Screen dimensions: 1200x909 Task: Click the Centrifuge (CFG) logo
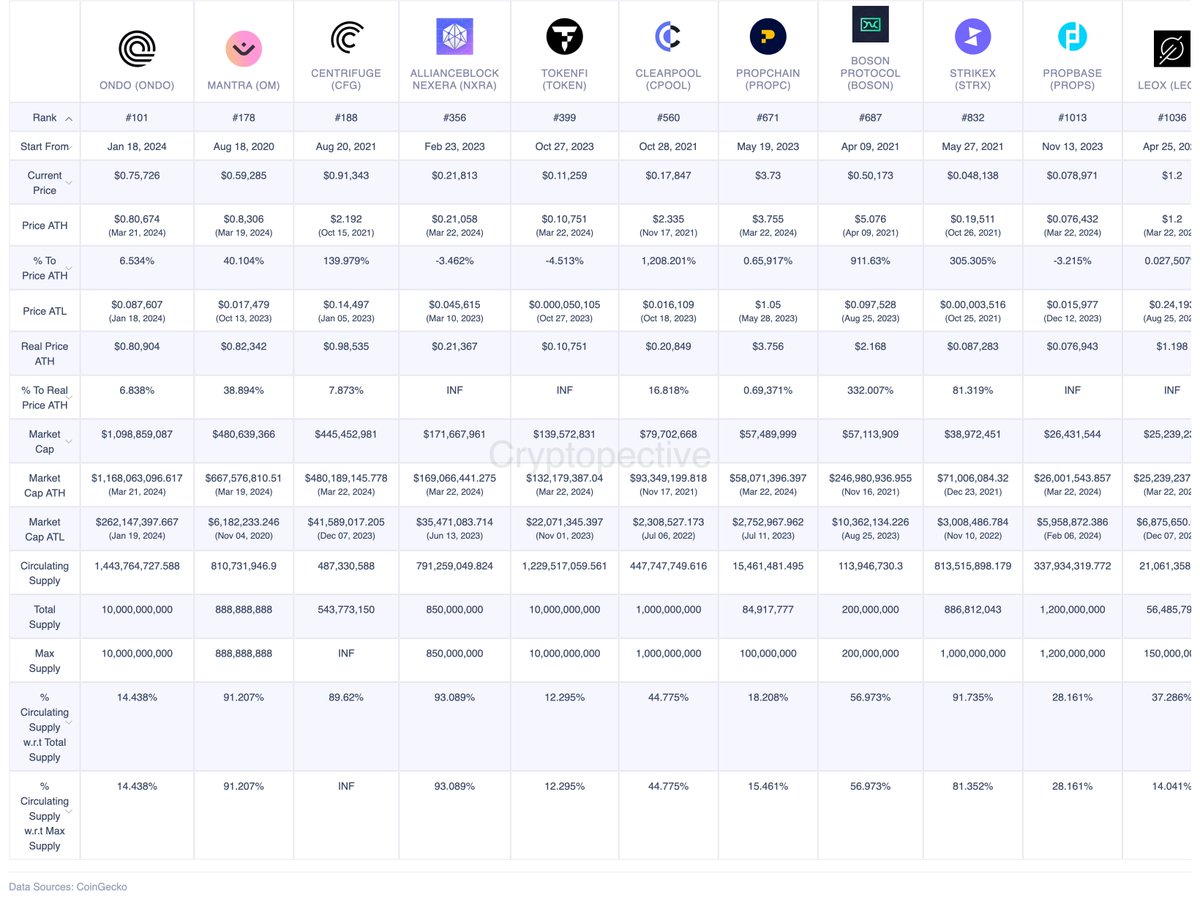click(346, 37)
